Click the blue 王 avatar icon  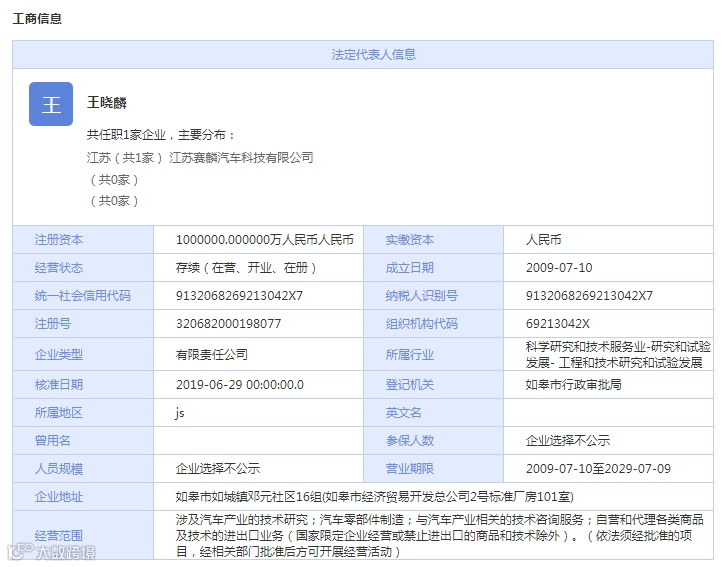coord(51,104)
